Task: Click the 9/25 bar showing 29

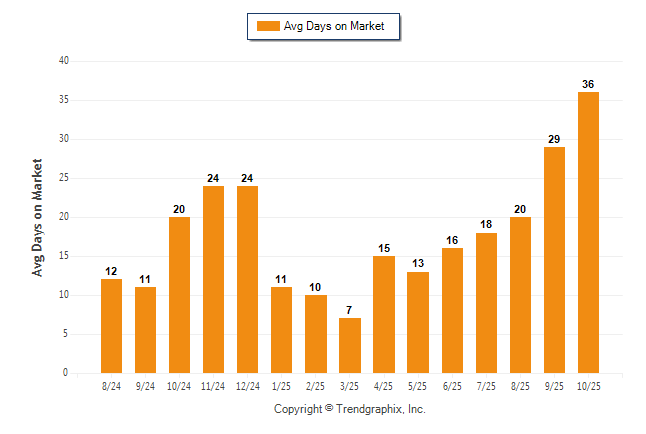Action: [554, 260]
